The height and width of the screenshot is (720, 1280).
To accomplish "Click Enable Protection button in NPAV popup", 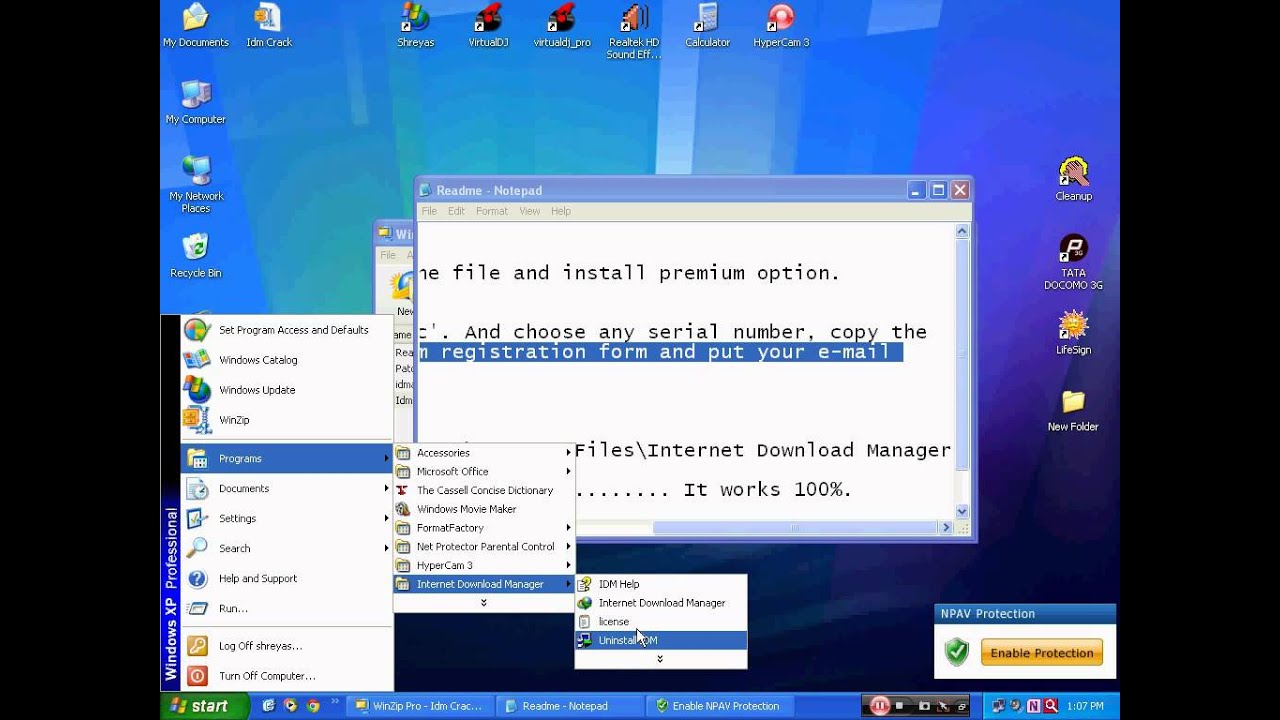I will [1042, 653].
